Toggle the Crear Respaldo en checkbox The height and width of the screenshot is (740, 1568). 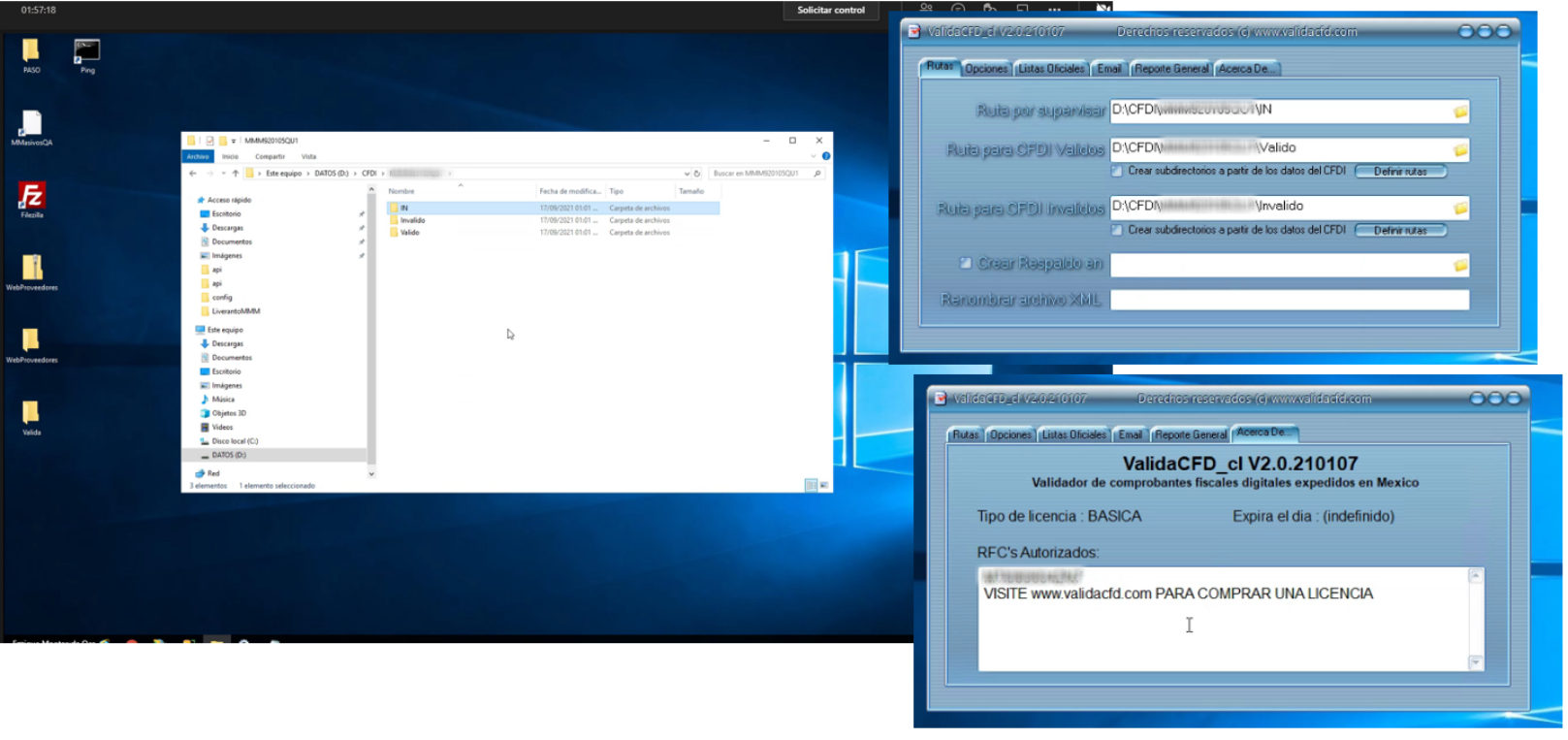(x=965, y=263)
